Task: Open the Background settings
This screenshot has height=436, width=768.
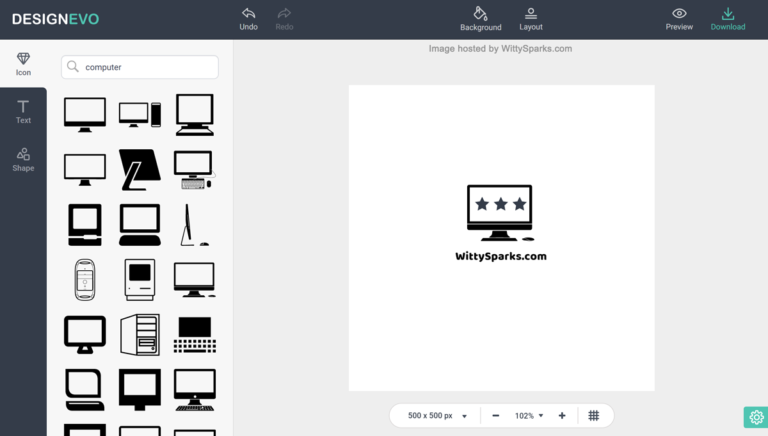Action: coord(480,19)
